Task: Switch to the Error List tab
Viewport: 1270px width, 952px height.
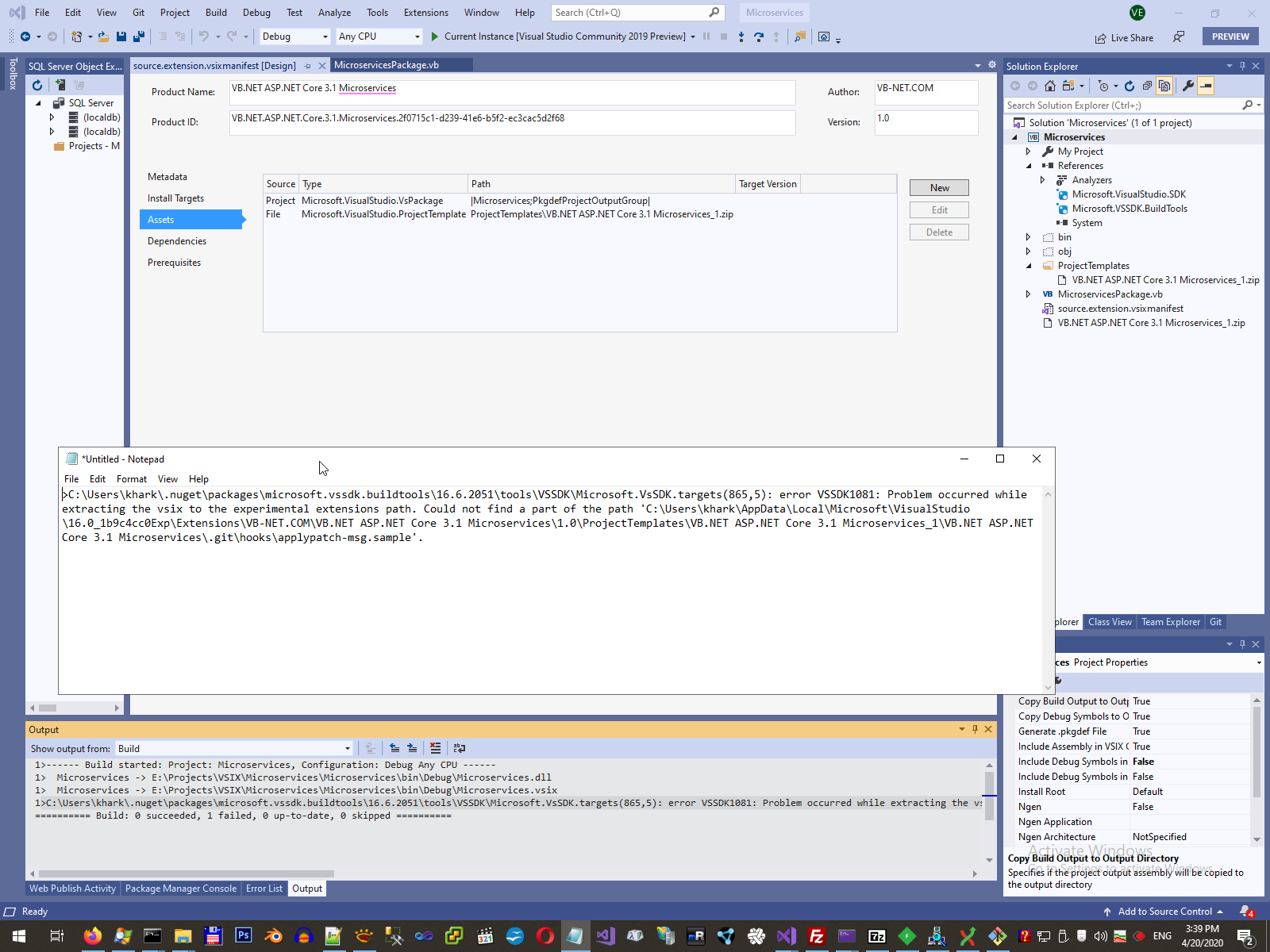Action: point(264,889)
